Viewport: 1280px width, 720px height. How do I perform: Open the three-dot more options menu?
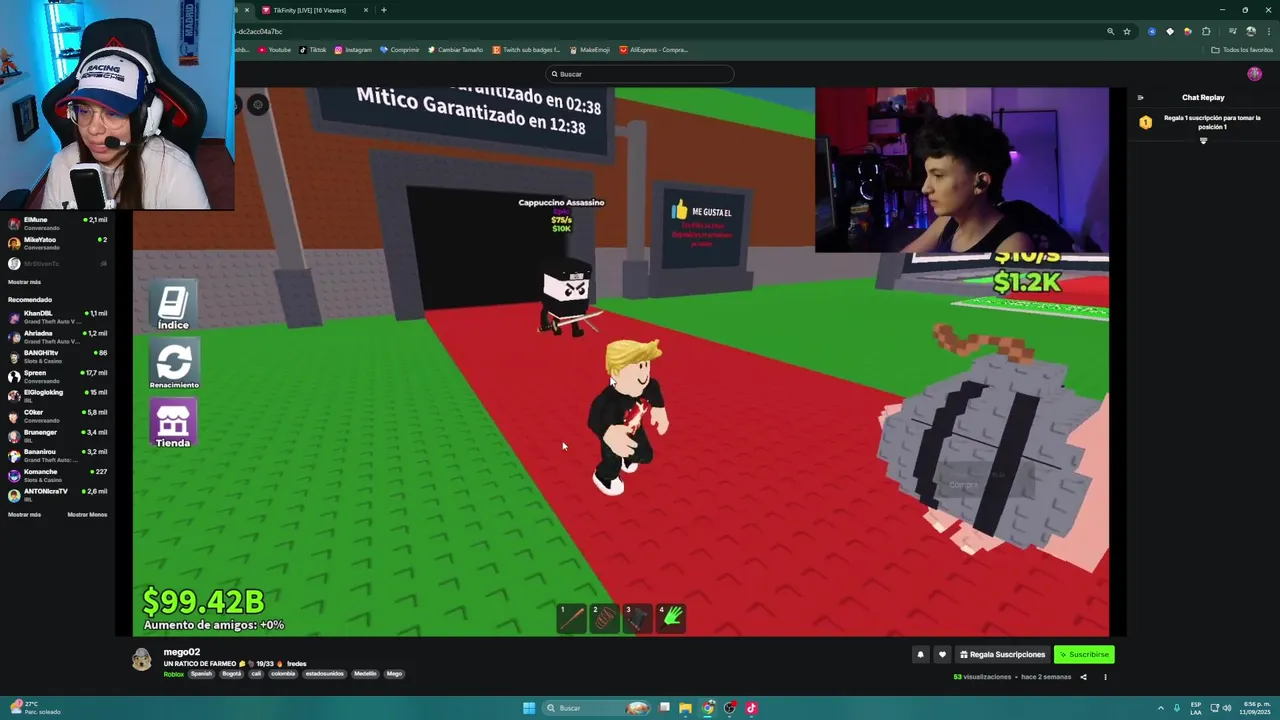(1105, 677)
